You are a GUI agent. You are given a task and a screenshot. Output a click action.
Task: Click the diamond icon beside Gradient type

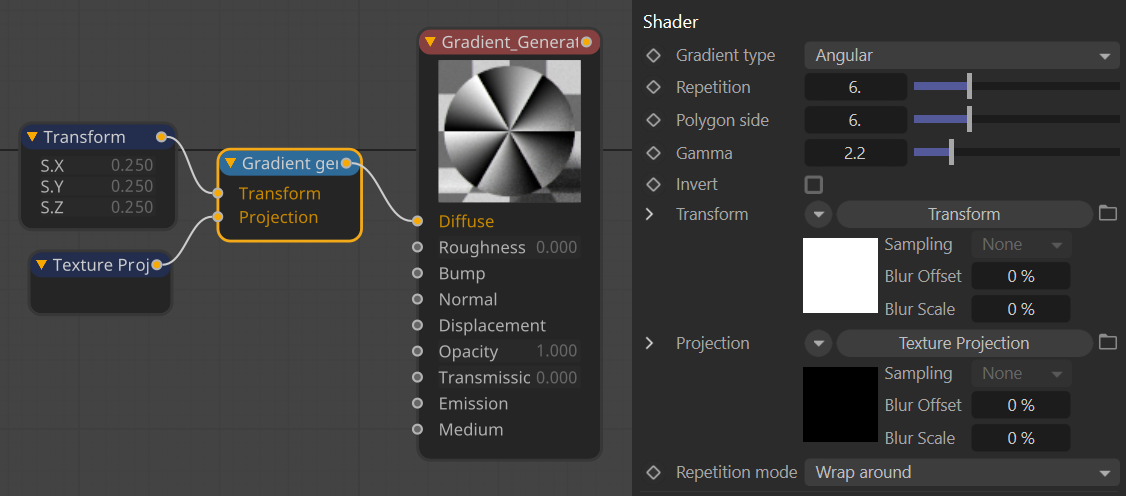point(654,55)
